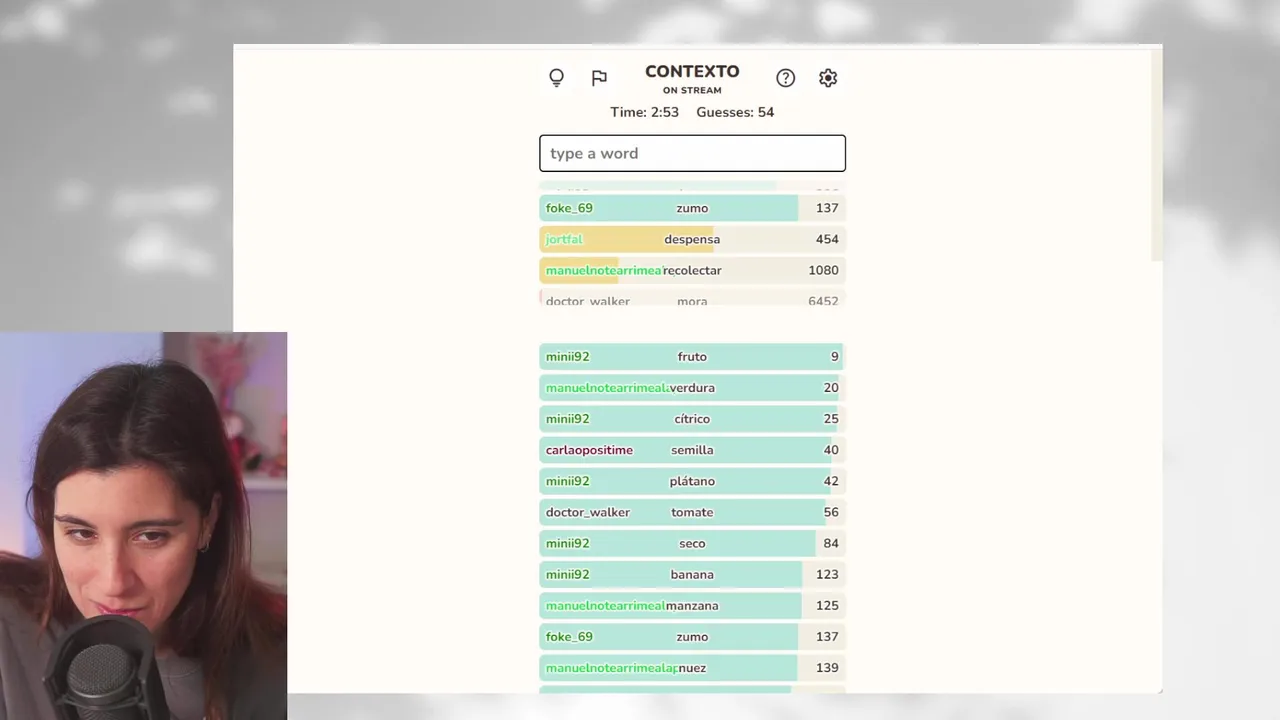The image size is (1280, 720).
Task: Click the flag give-up icon
Action: click(x=599, y=78)
